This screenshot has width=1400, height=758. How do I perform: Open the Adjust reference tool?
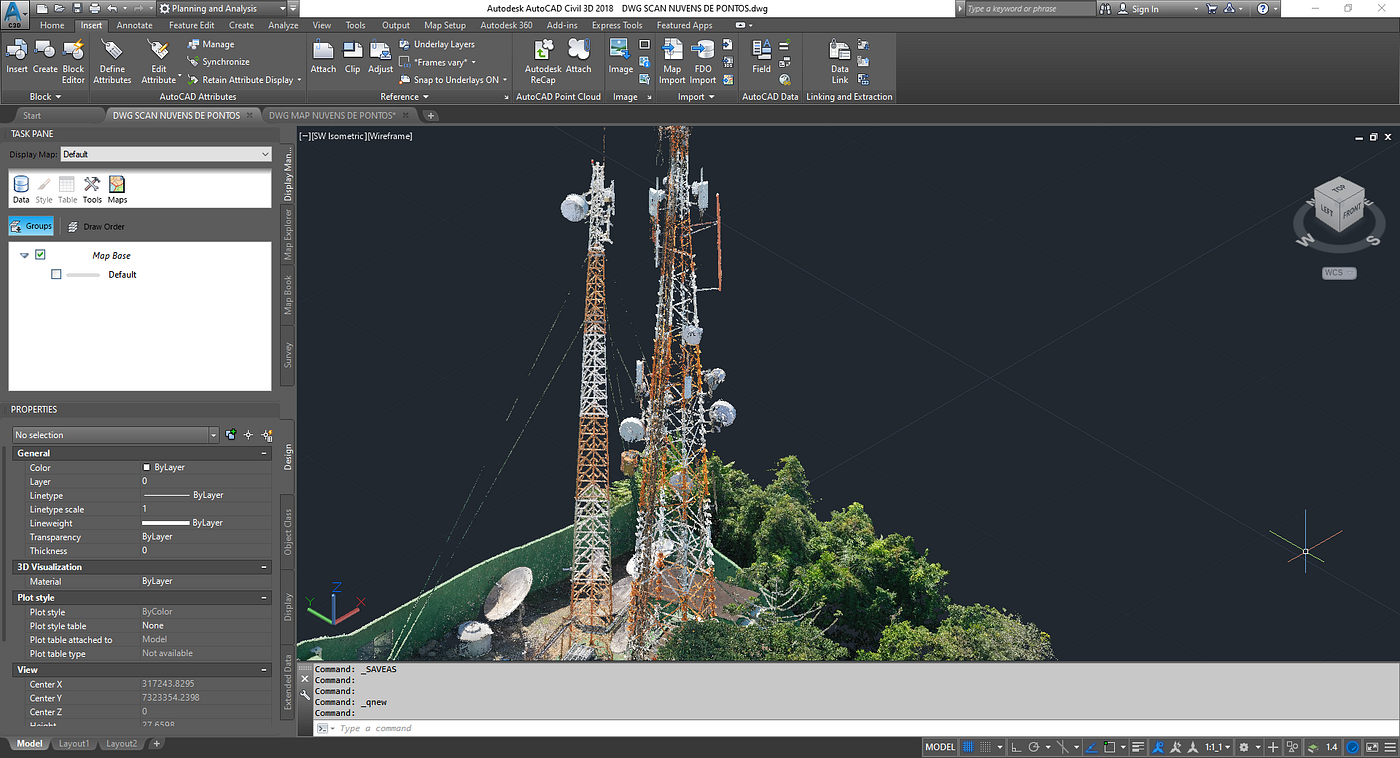click(x=380, y=56)
